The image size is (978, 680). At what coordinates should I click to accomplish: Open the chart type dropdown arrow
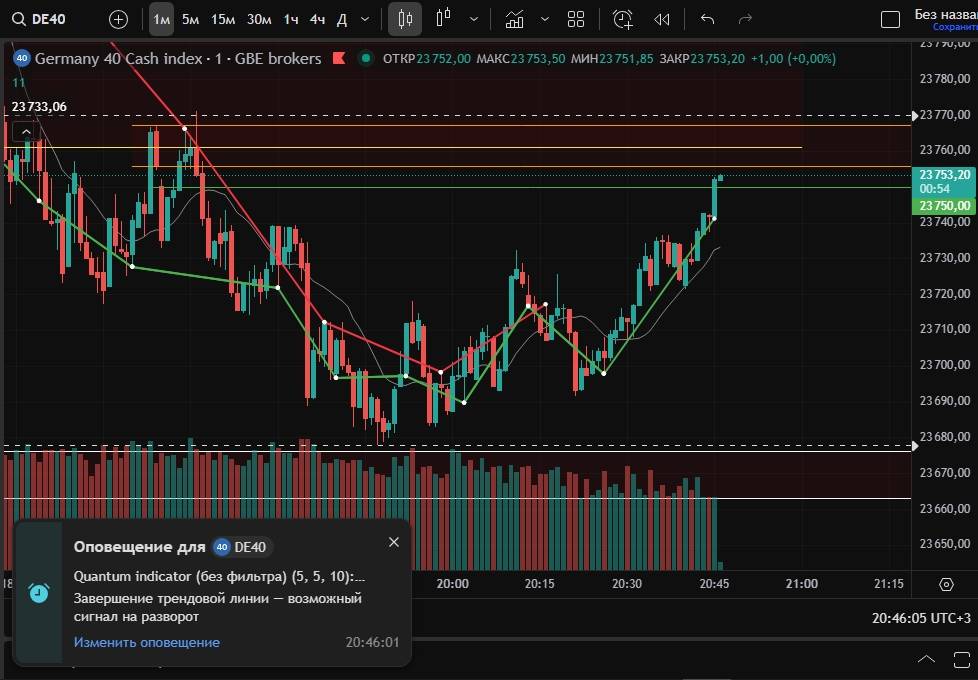[x=473, y=19]
